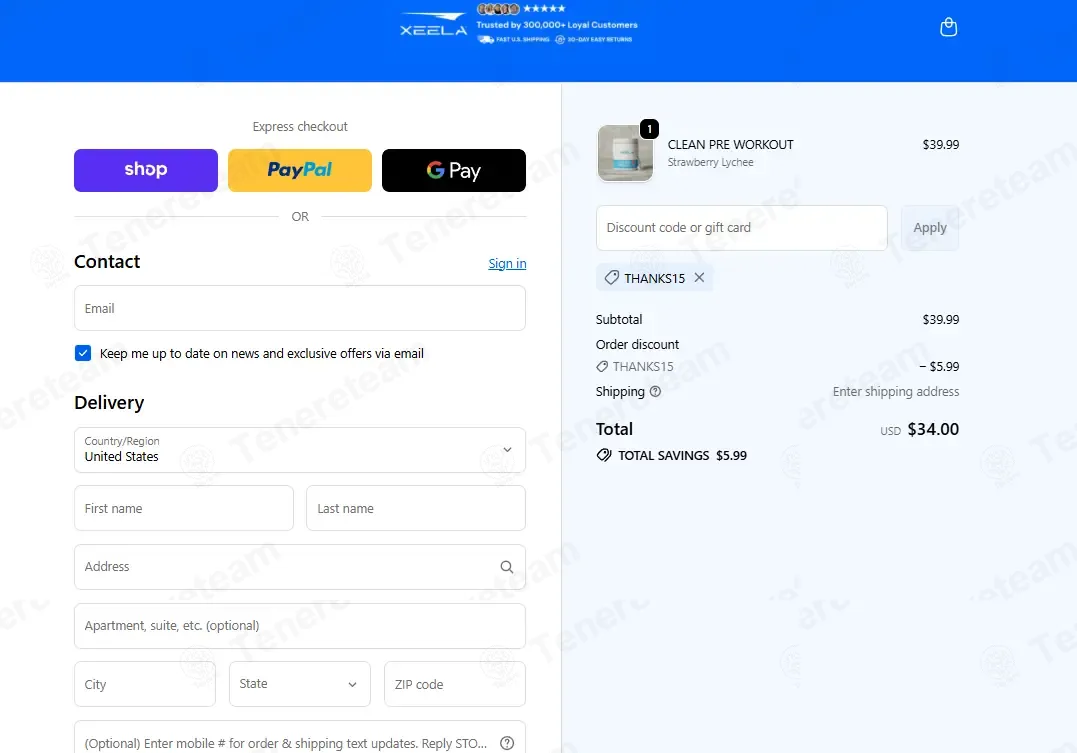This screenshot has height=753, width=1077.
Task: Focus the City input field
Action: pyautogui.click(x=145, y=684)
